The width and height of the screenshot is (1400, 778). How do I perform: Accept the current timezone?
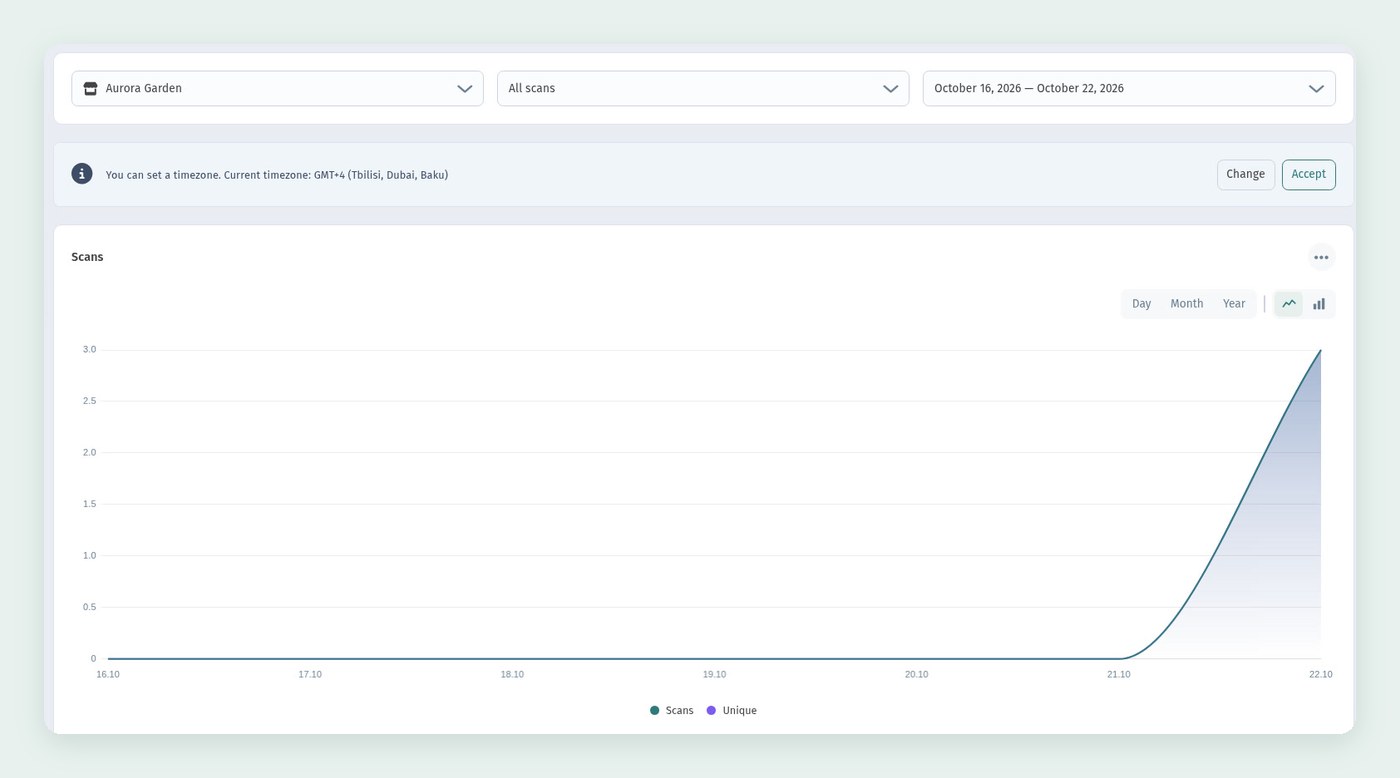tap(1308, 174)
